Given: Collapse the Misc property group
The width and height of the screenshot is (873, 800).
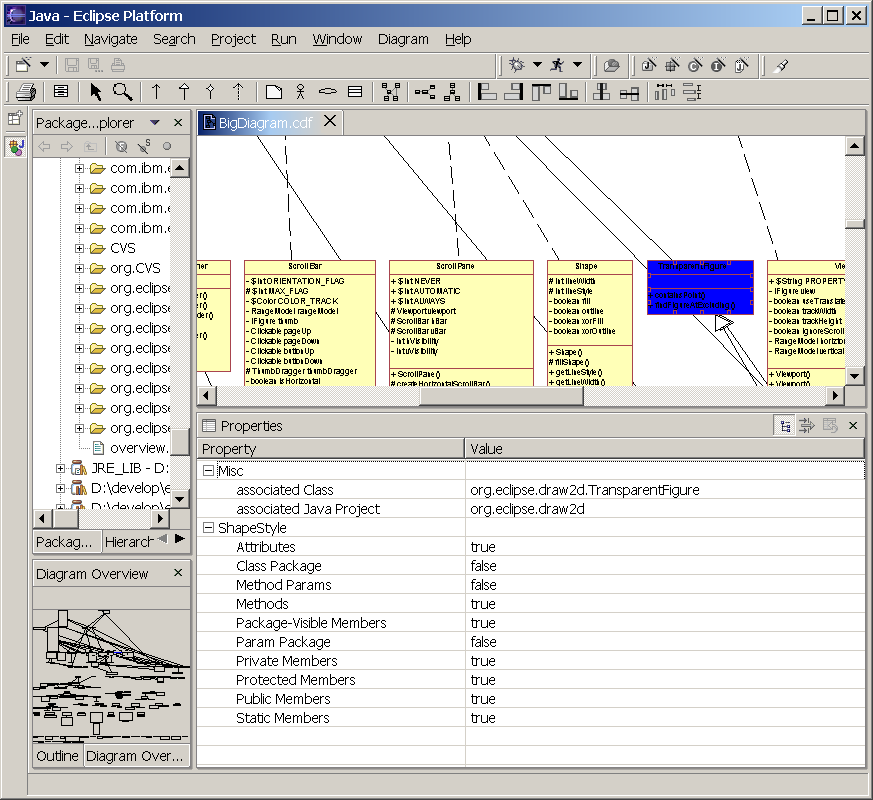Looking at the screenshot, I should (209, 471).
